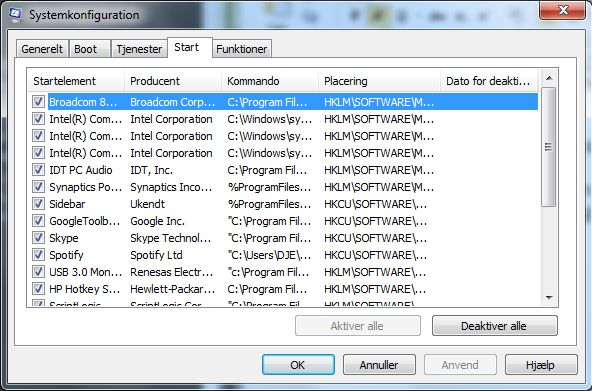Click the vertical scrollbar thumb
This screenshot has width=592, height=391.
[x=549, y=147]
